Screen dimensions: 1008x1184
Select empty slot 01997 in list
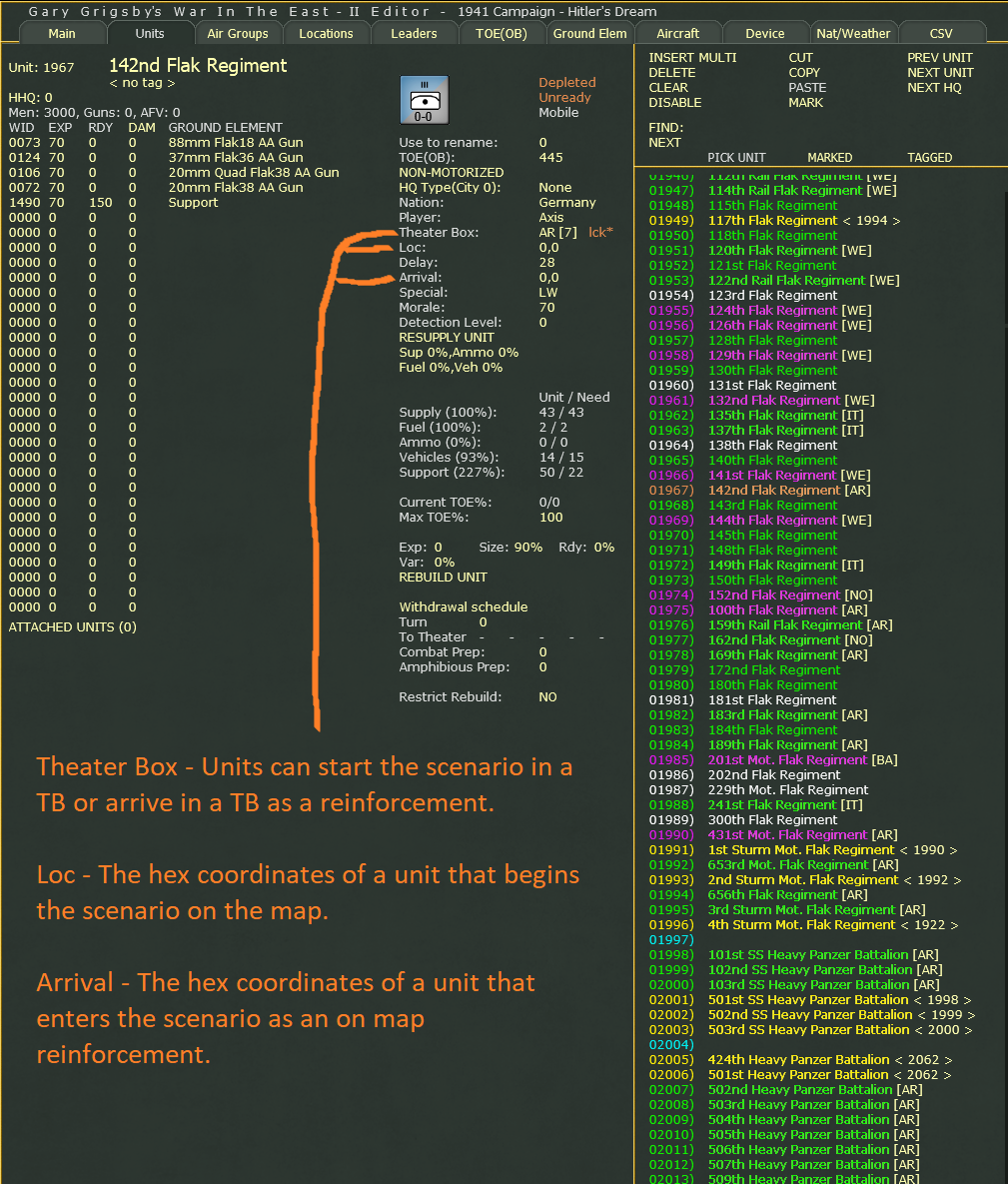[x=671, y=939]
